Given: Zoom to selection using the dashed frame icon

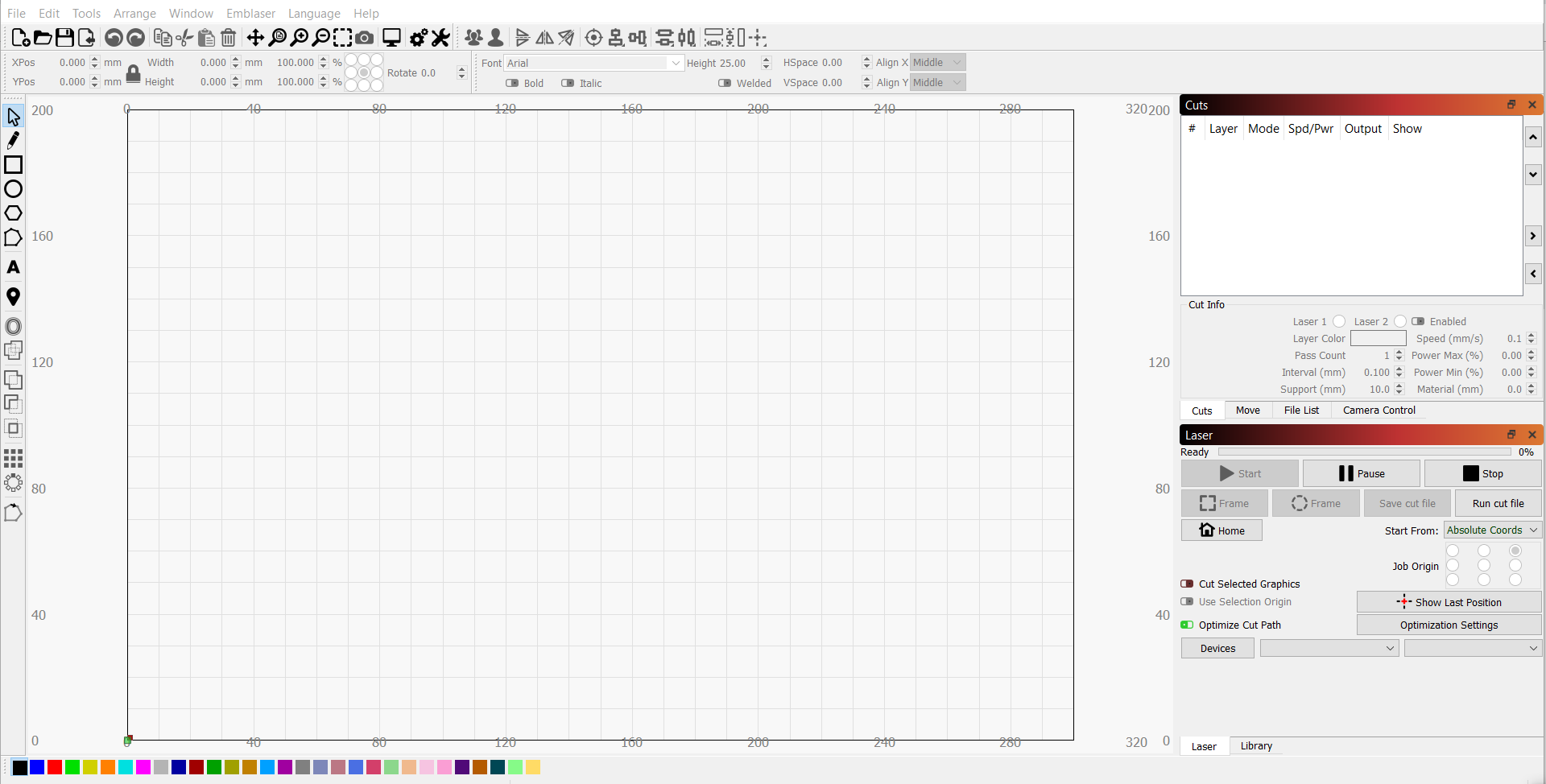Looking at the screenshot, I should 342,37.
